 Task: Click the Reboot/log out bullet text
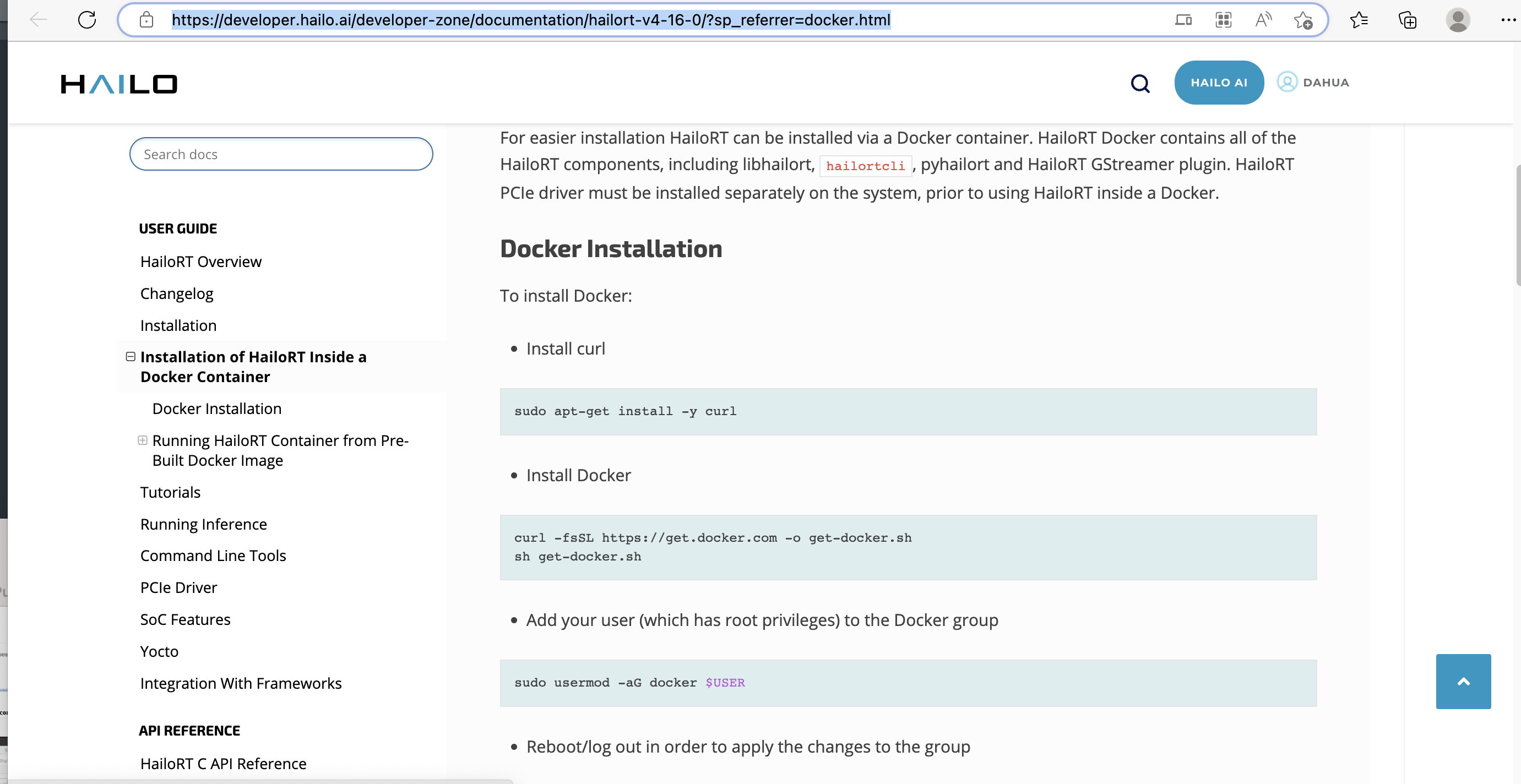click(747, 747)
